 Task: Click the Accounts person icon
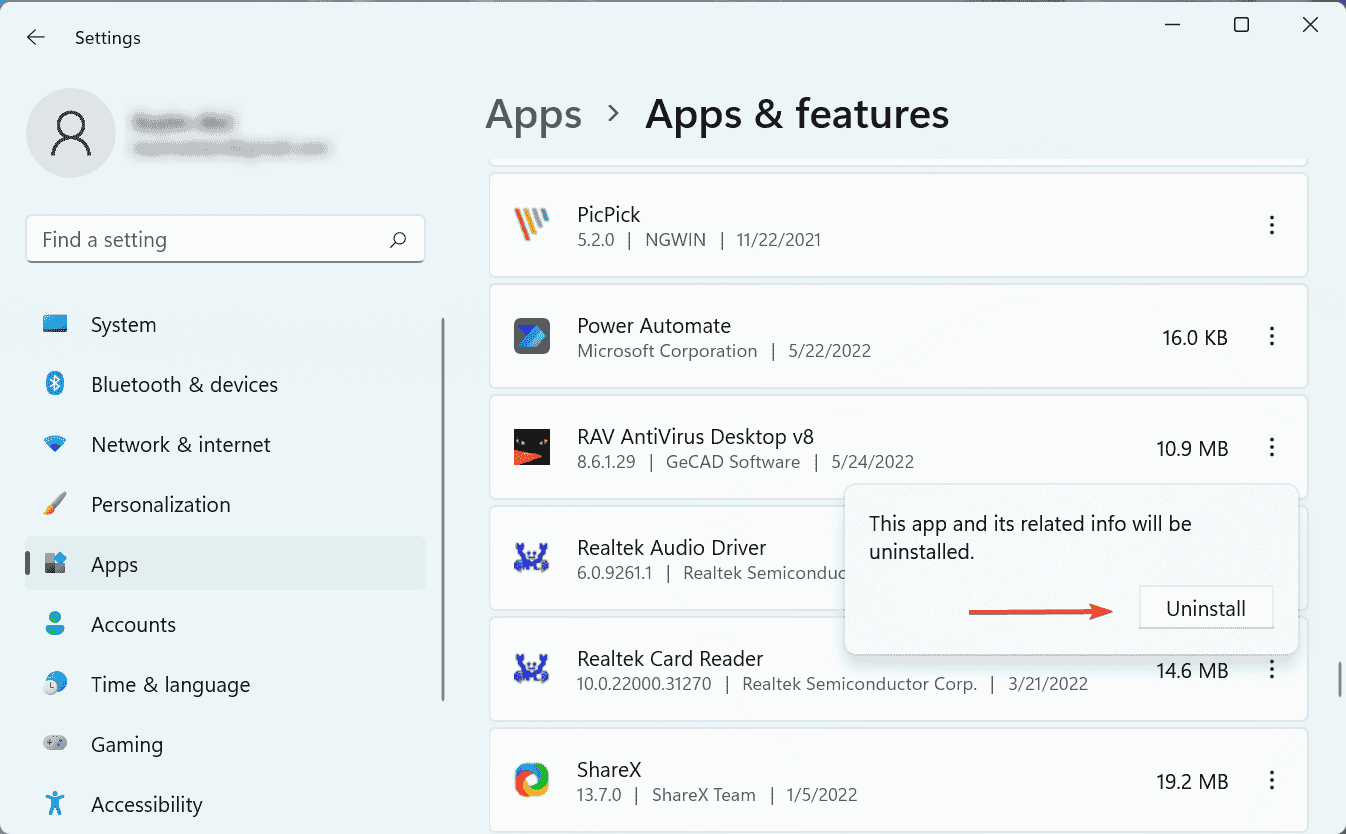click(55, 624)
